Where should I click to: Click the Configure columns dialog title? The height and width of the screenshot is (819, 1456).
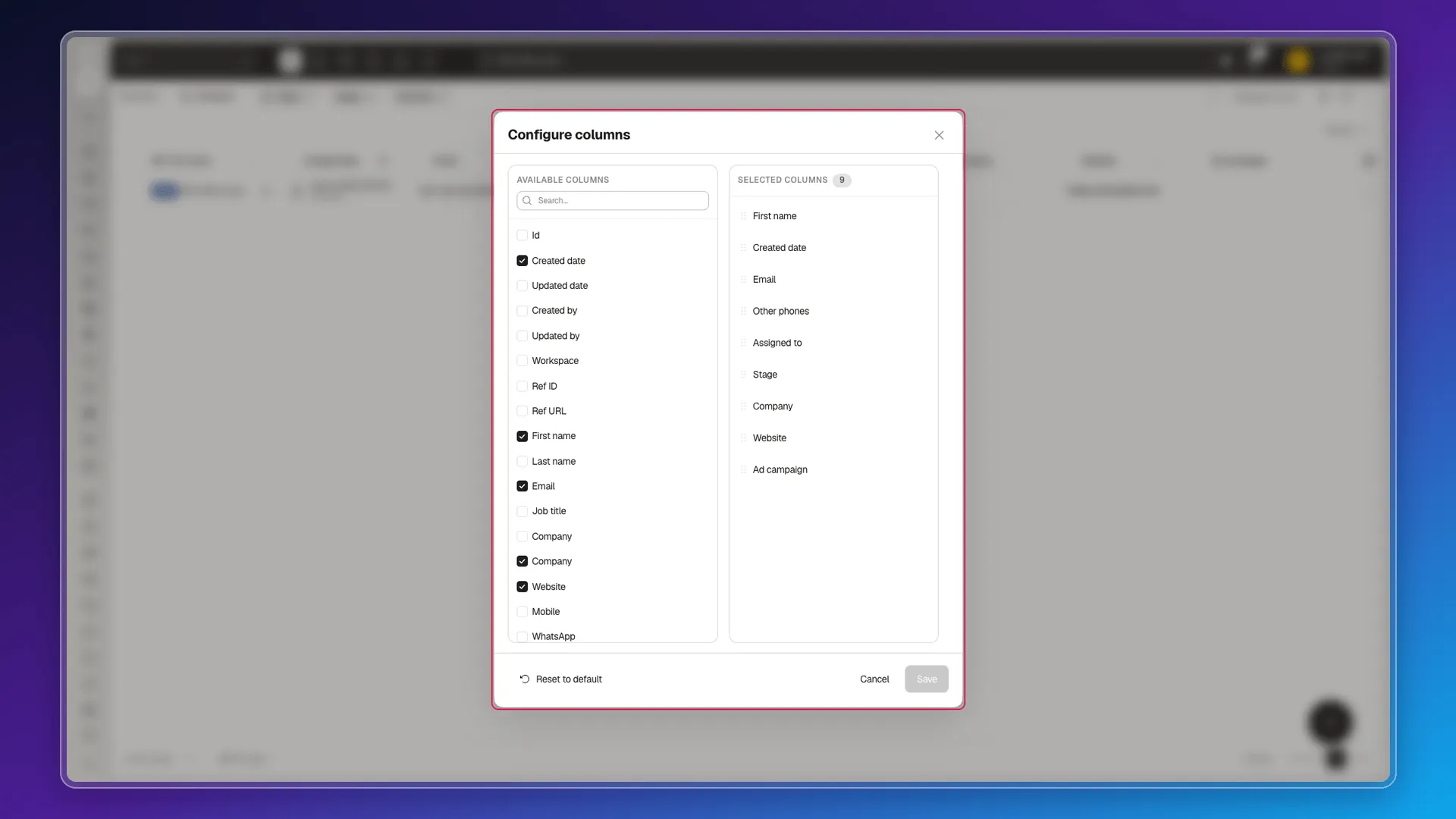pos(569,135)
